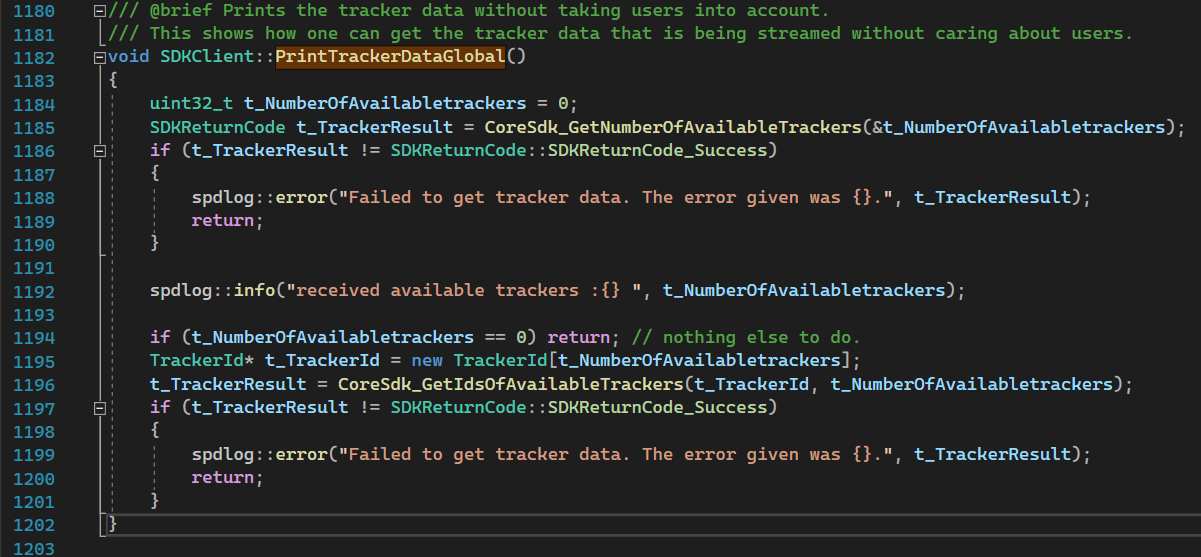
Task: Click line number 1180
Action: 34,11
